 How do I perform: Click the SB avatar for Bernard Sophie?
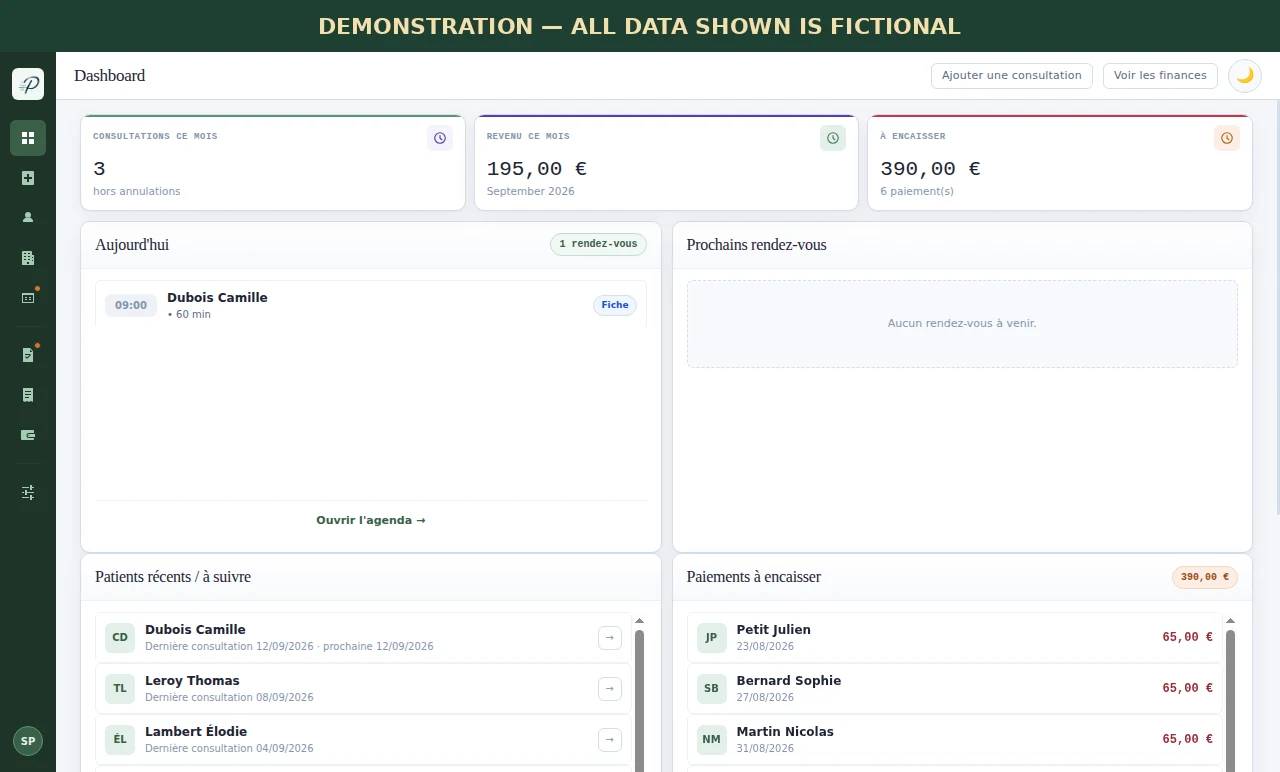pyautogui.click(x=711, y=689)
